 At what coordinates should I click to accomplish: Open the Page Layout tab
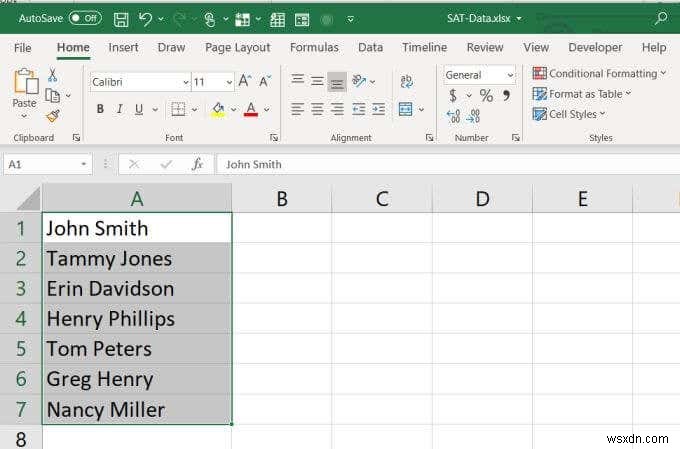tap(238, 47)
